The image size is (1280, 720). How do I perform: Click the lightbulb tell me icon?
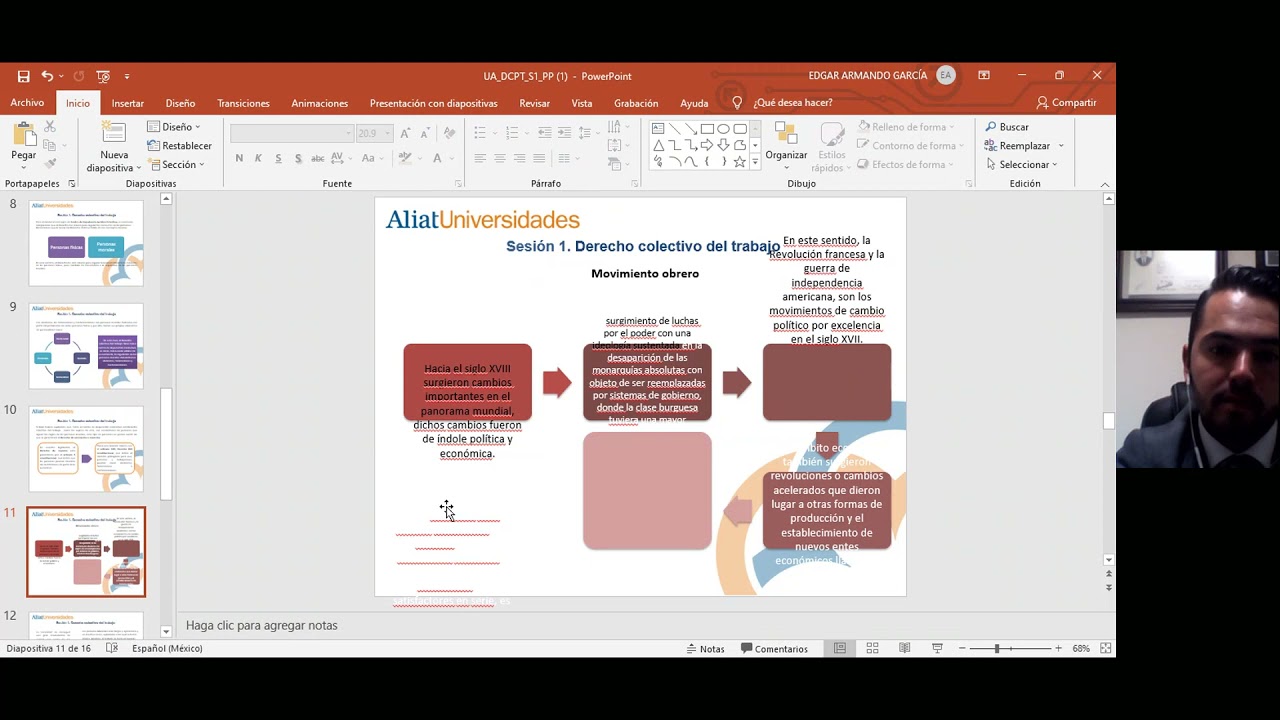737,103
